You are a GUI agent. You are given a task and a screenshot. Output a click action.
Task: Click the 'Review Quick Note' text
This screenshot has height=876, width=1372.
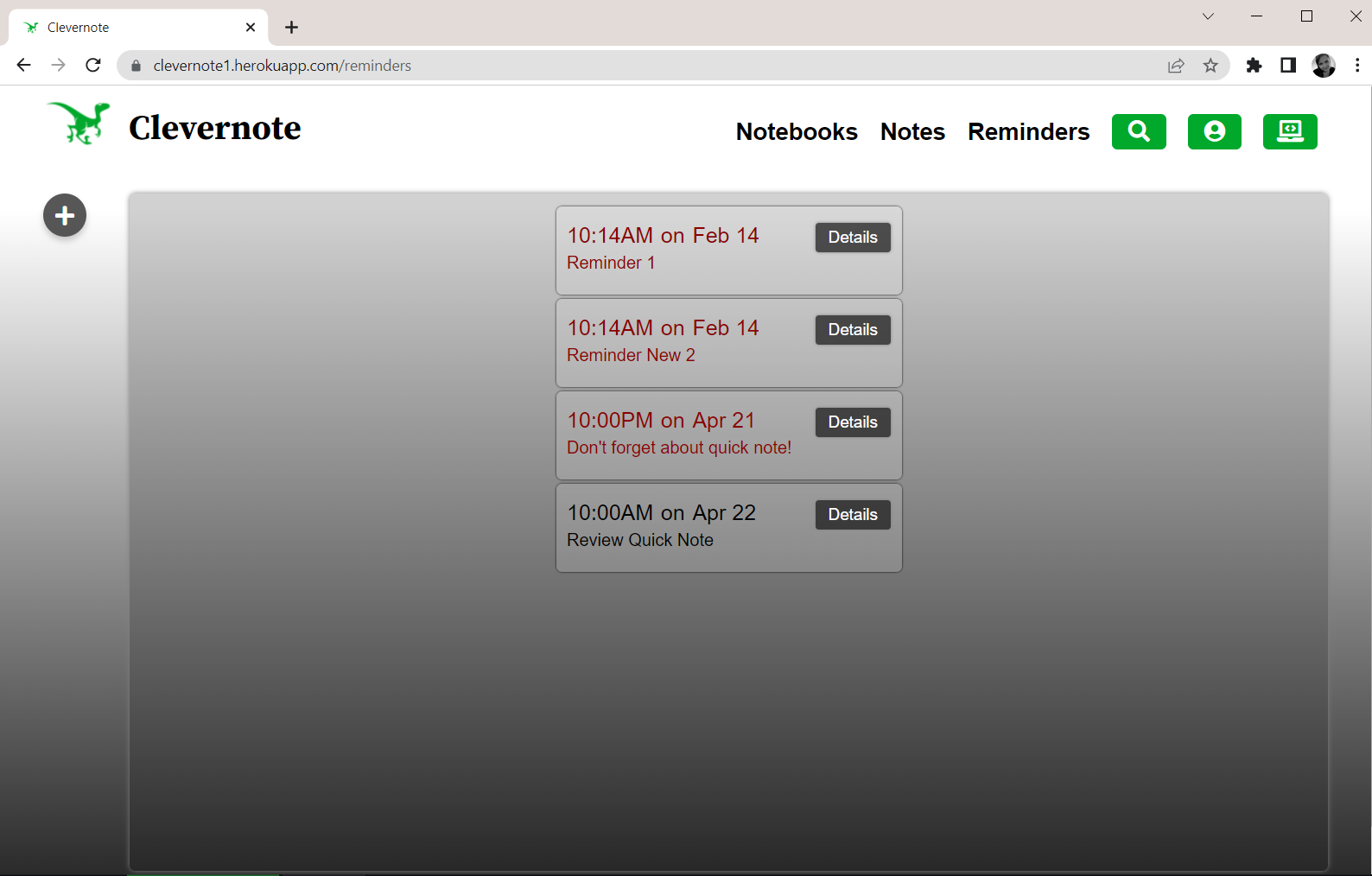[x=640, y=540]
